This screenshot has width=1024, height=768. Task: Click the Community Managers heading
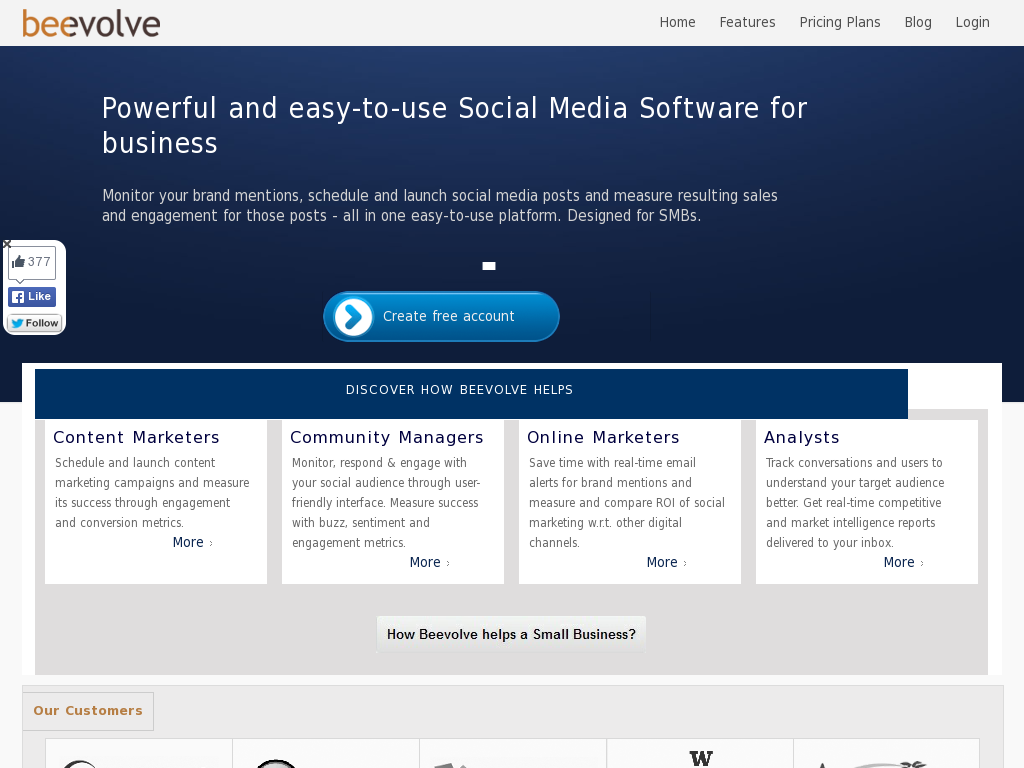[387, 438]
